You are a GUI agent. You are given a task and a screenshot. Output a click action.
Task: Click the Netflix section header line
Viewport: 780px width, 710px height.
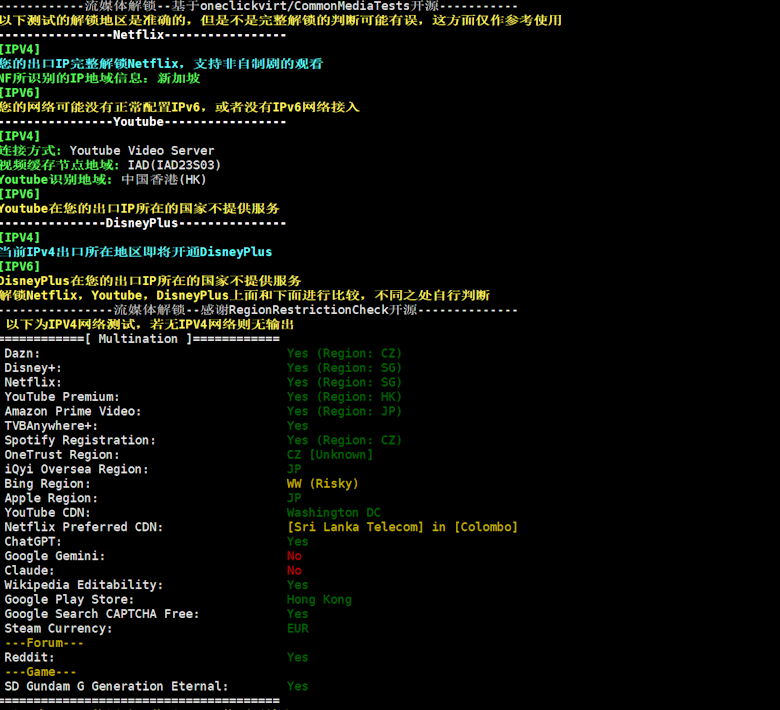143,35
